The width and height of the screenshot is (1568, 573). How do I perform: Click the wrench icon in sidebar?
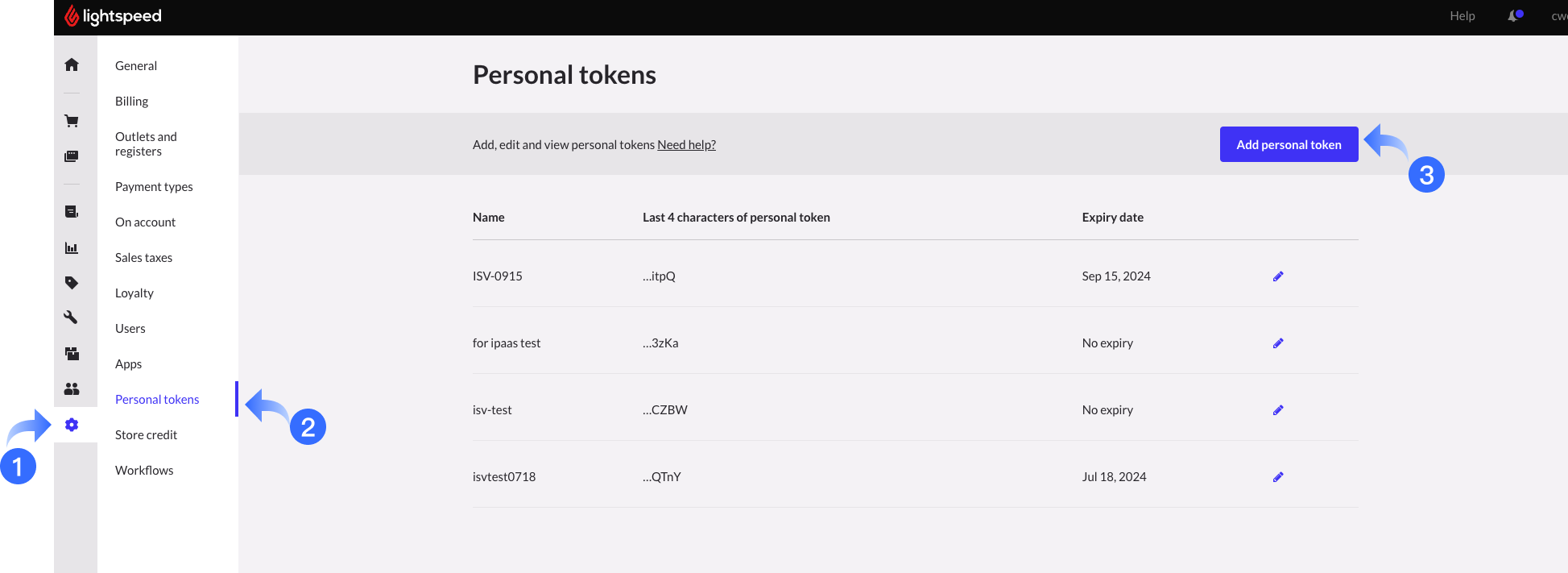[x=72, y=318]
